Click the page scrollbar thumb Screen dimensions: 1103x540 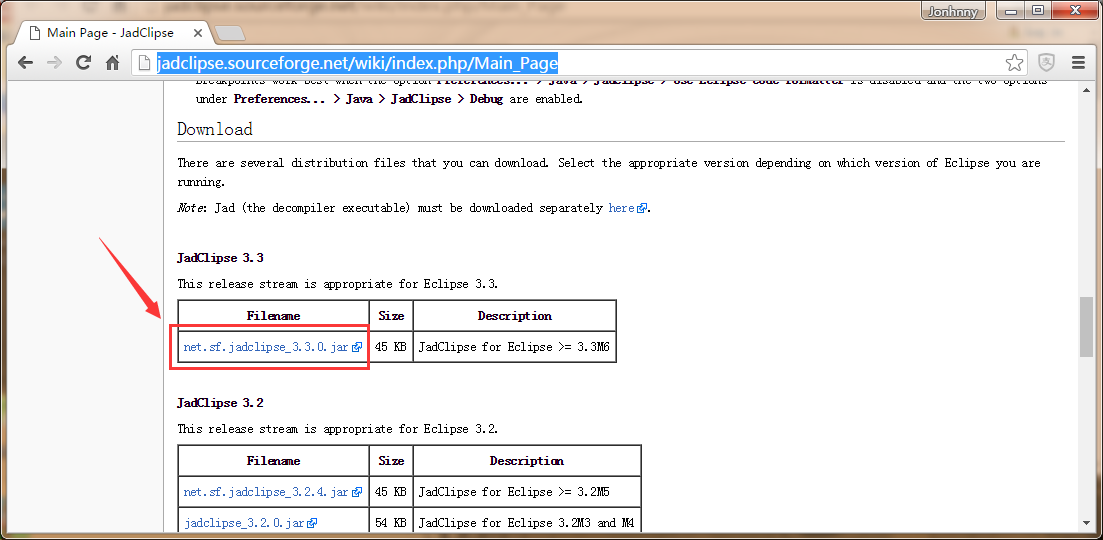tap(1087, 326)
